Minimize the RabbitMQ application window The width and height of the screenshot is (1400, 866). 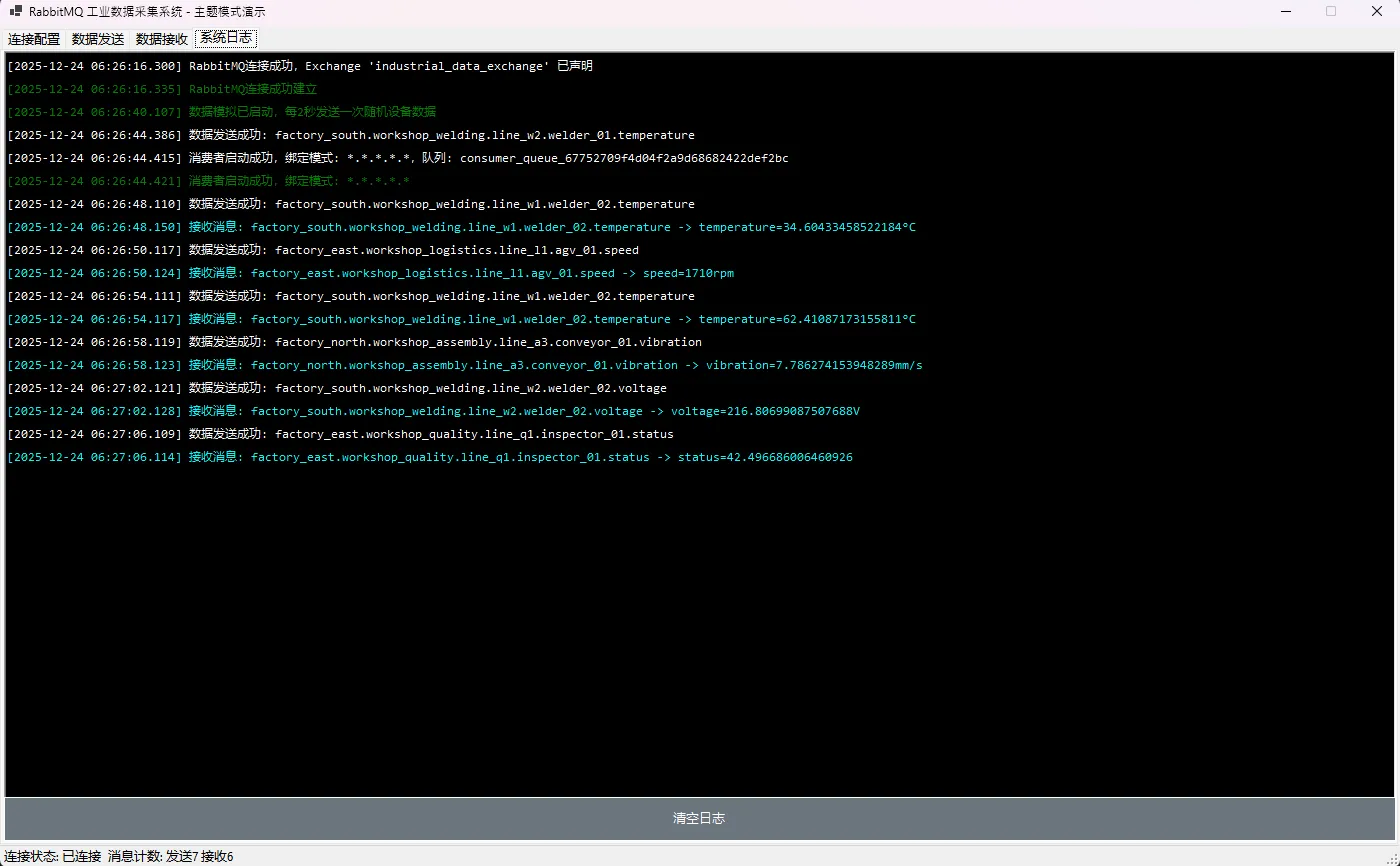coord(1284,12)
